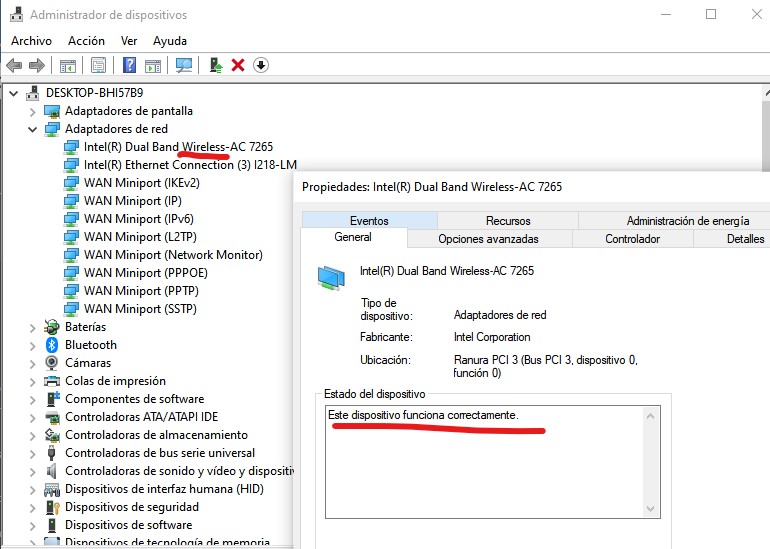Expand Dispositivos de seguridad
The image size is (770, 549).
tap(32, 508)
